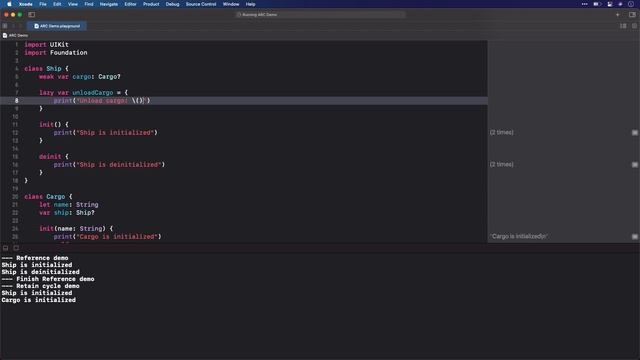
Task: Click the ARC Demo breadcrumb path item
Action: coord(15,36)
